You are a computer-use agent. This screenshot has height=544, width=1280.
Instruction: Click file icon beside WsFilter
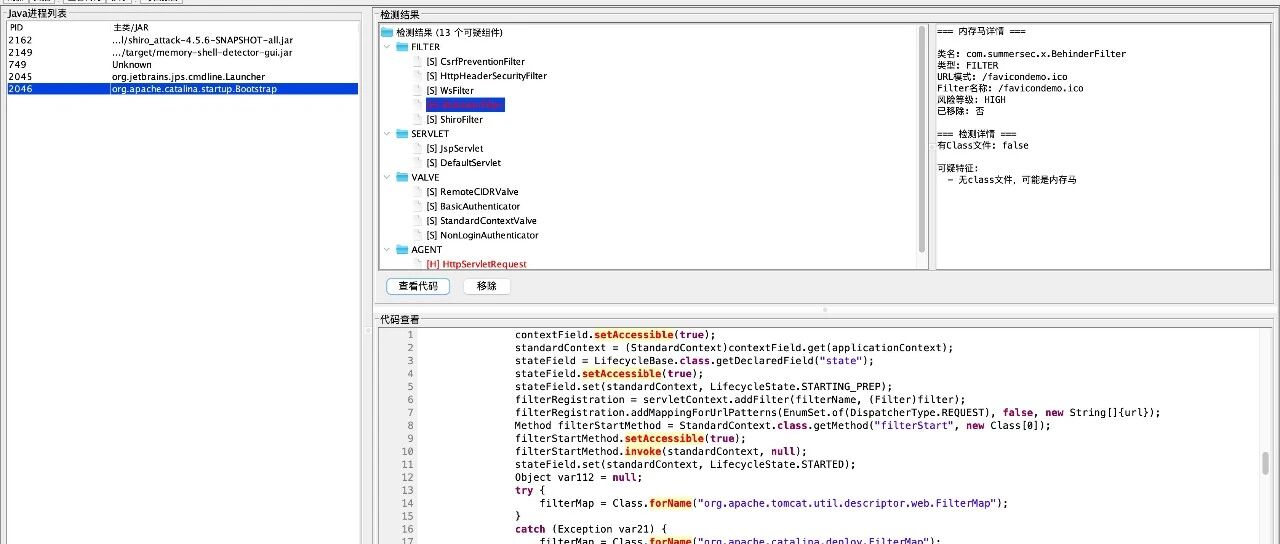pos(418,91)
